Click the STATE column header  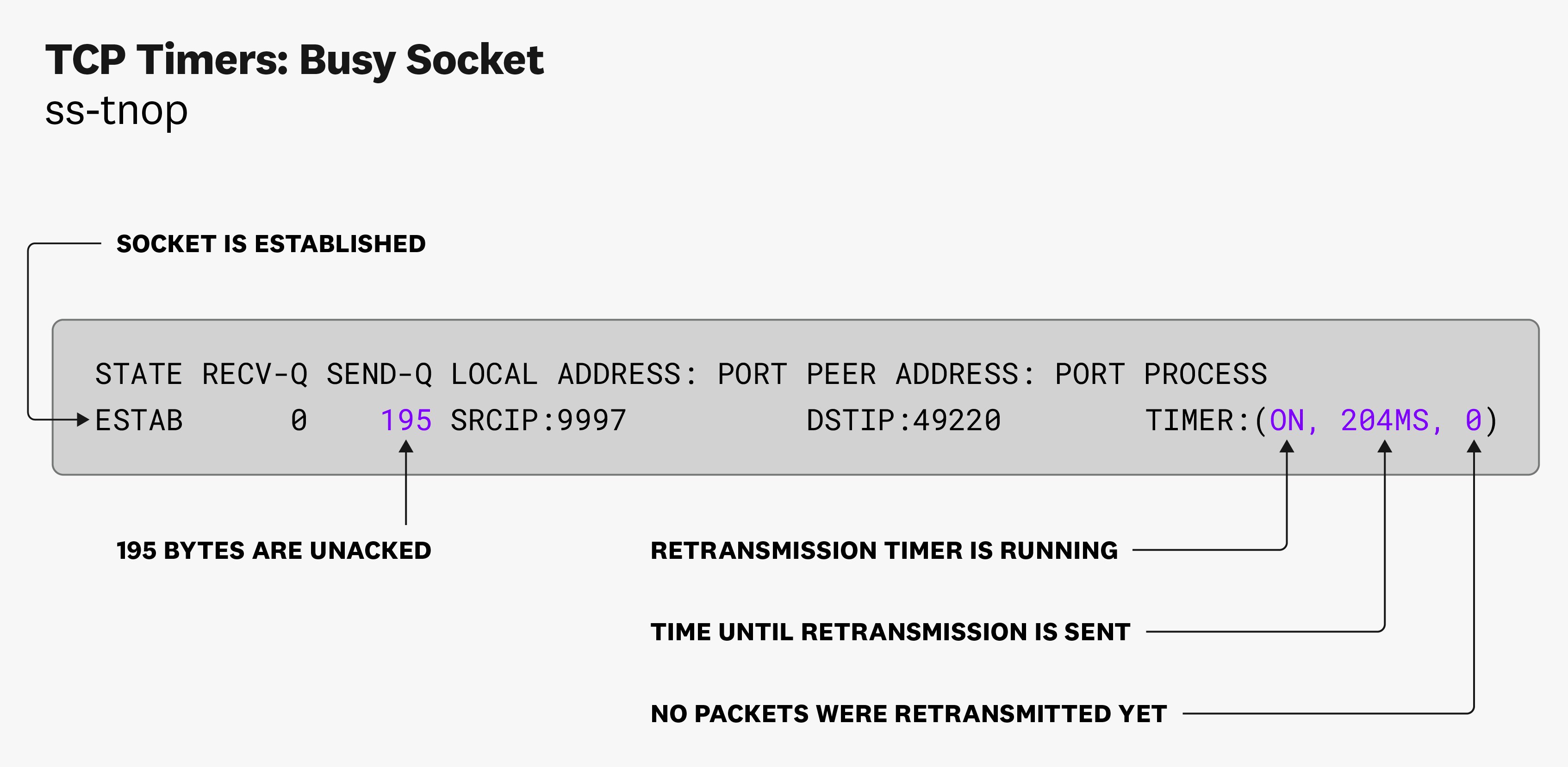(x=139, y=374)
